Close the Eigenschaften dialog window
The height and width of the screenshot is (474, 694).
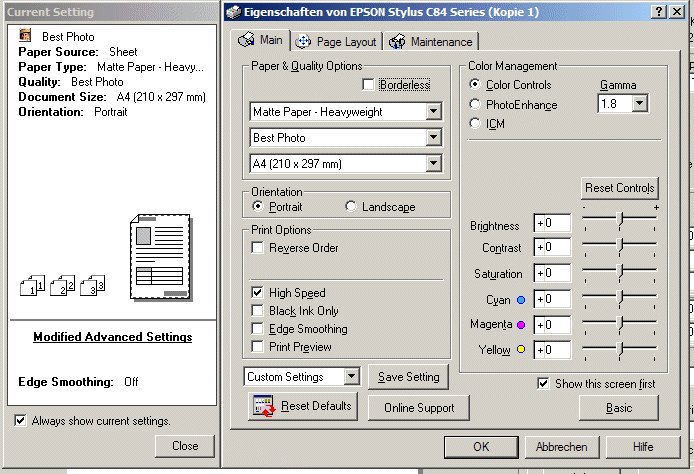tap(677, 12)
